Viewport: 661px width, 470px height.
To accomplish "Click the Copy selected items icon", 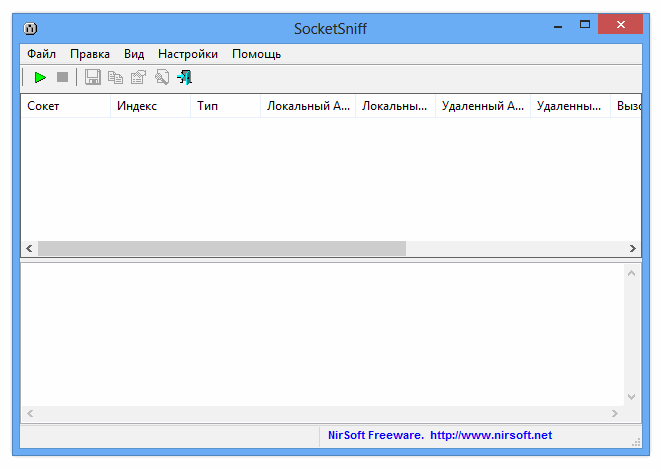I will click(115, 77).
